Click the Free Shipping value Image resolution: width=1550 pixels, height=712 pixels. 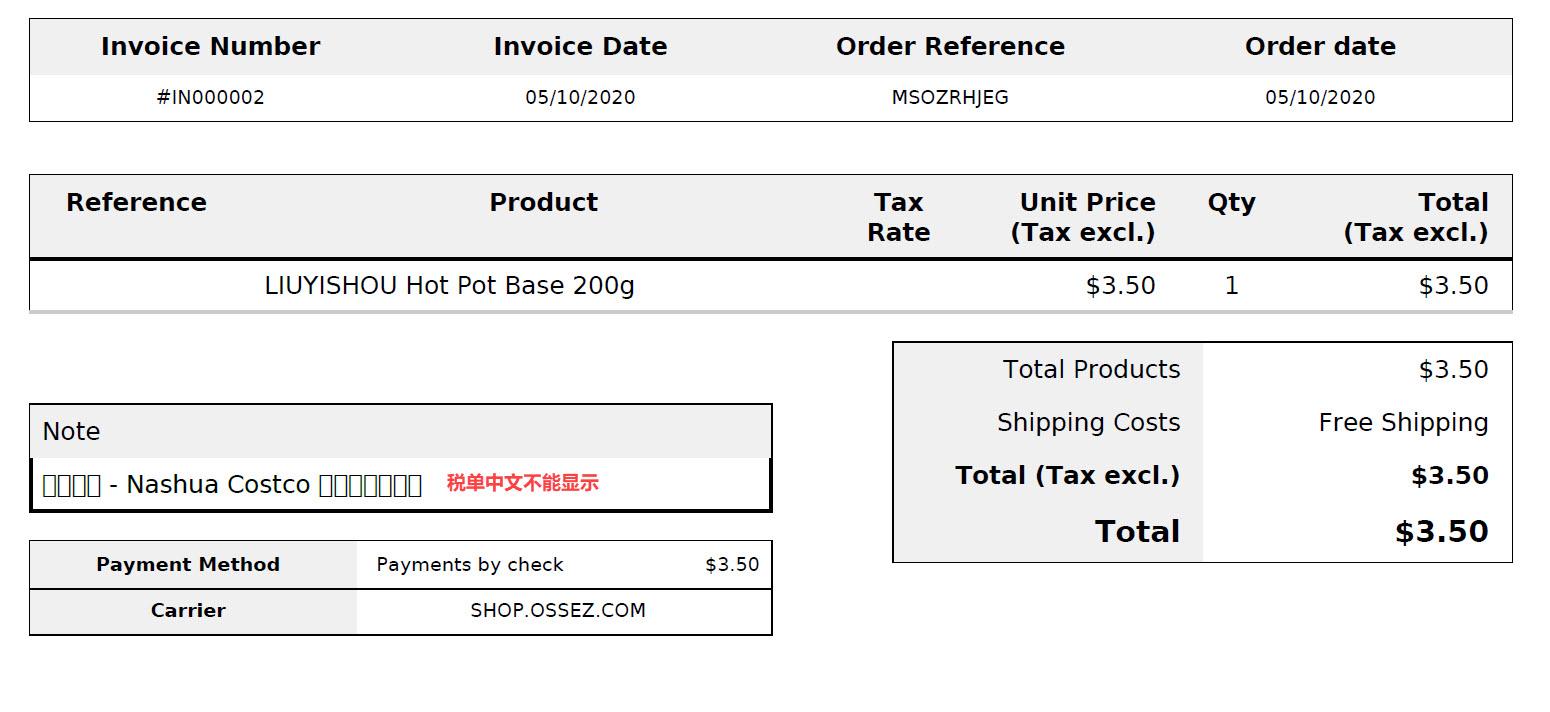1403,423
